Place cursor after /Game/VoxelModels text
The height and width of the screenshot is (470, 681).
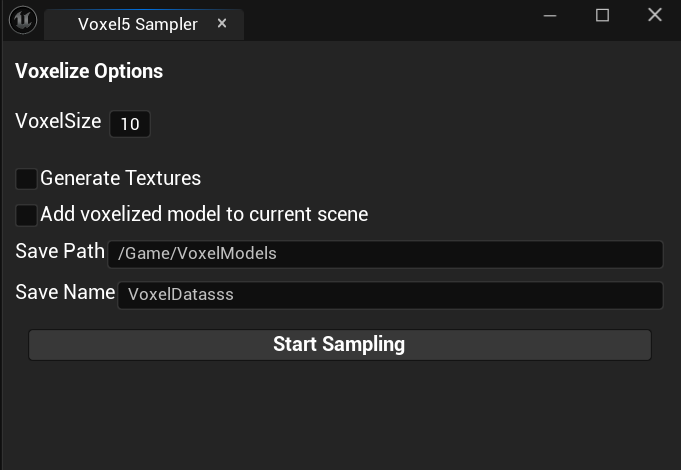pyautogui.click(x=277, y=253)
